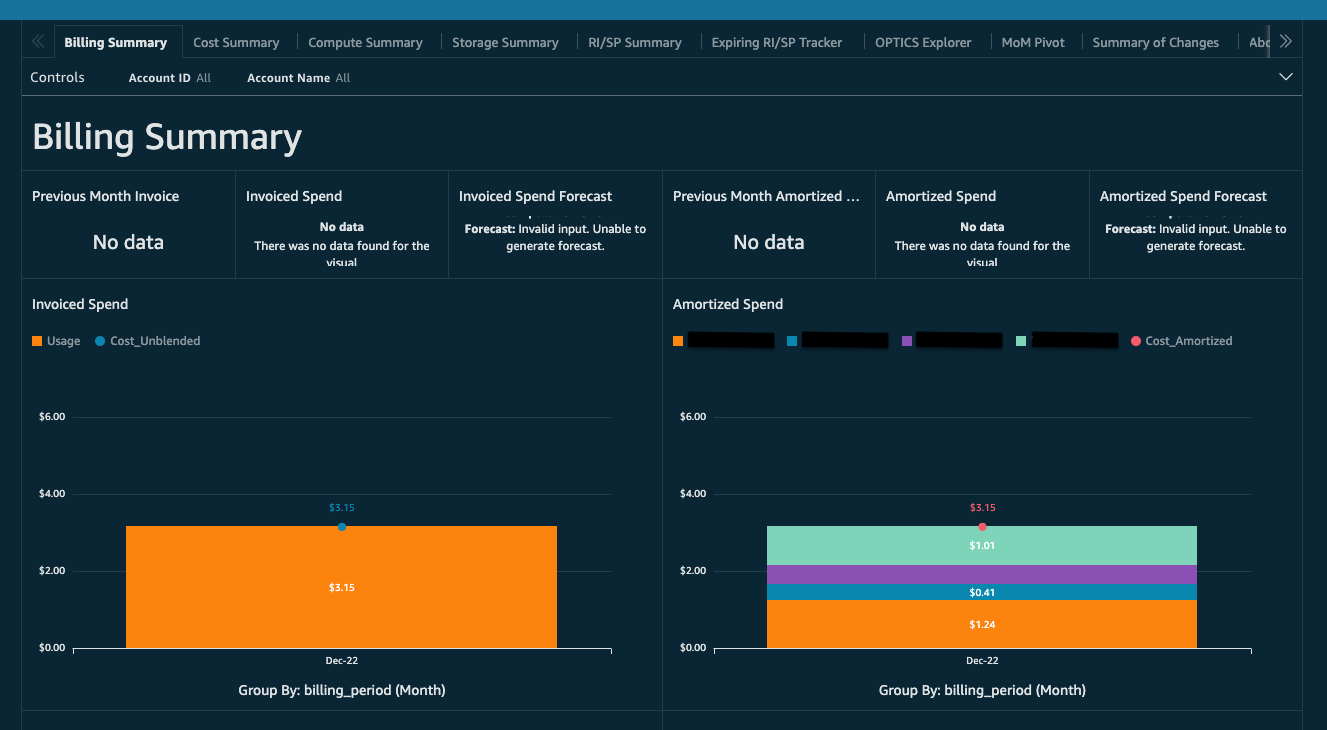
Task: Select the Dec-22 bar in Invoiced Spend
Action: coord(341,587)
